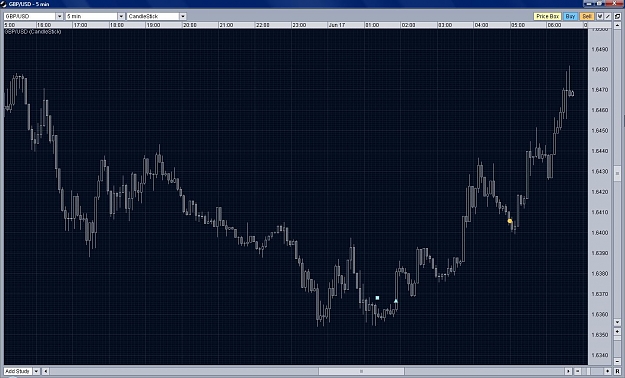625x378 pixels.
Task: Click the 1.6450 price axis label
Action: pos(600,131)
